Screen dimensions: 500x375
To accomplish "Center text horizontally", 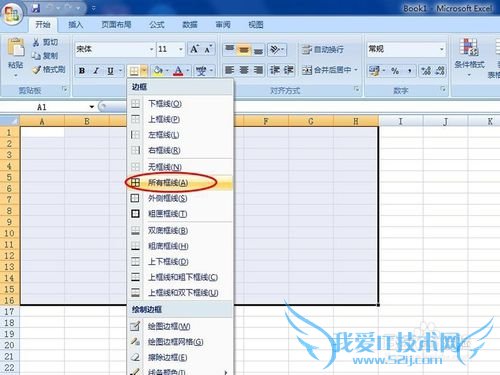I will click(244, 70).
